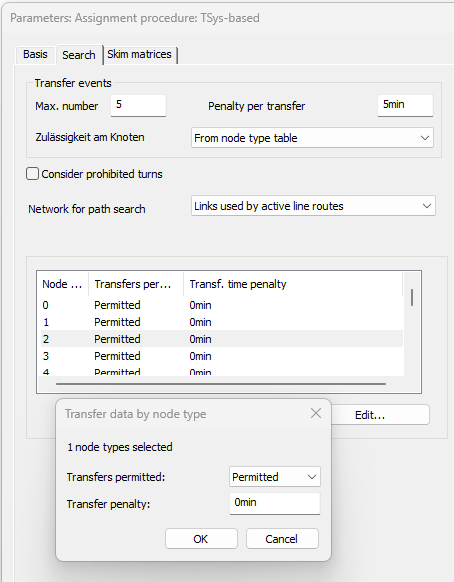The image size is (454, 582).
Task: Open the Transfers permitted dropdown
Action: point(275,477)
